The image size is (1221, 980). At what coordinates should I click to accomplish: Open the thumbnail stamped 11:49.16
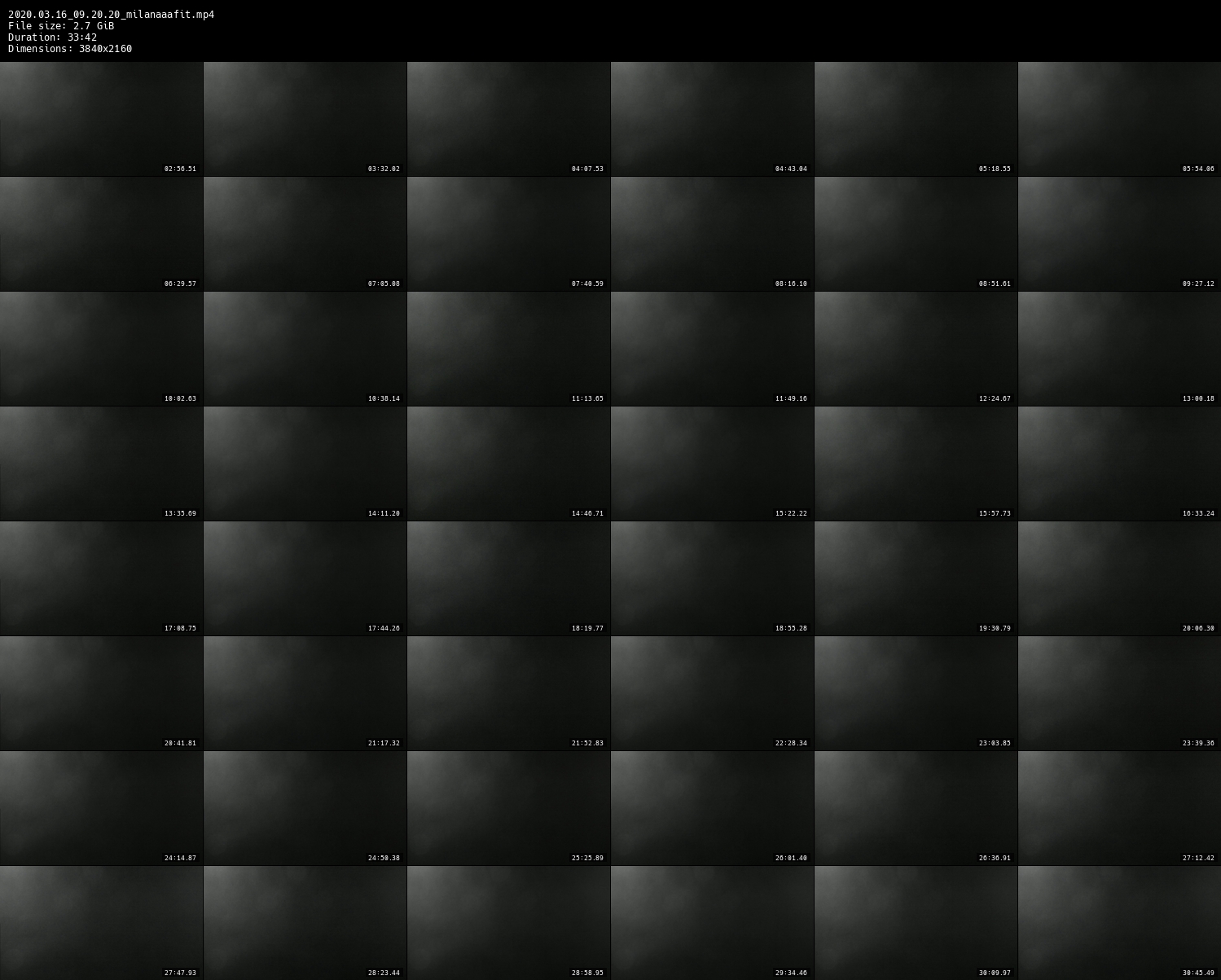click(x=712, y=349)
